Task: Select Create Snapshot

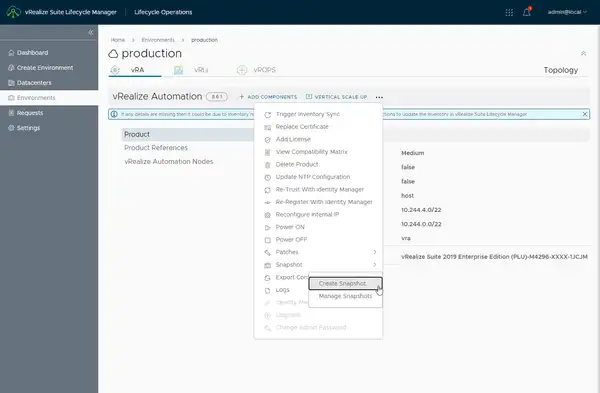Action: (x=345, y=284)
